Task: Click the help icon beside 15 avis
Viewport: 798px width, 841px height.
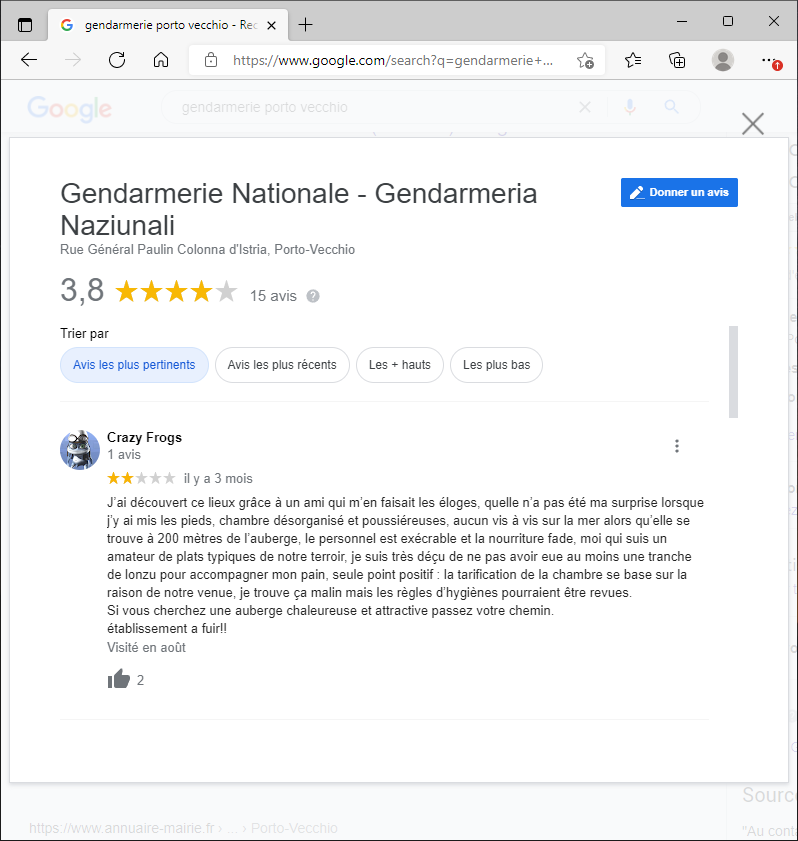Action: [313, 296]
